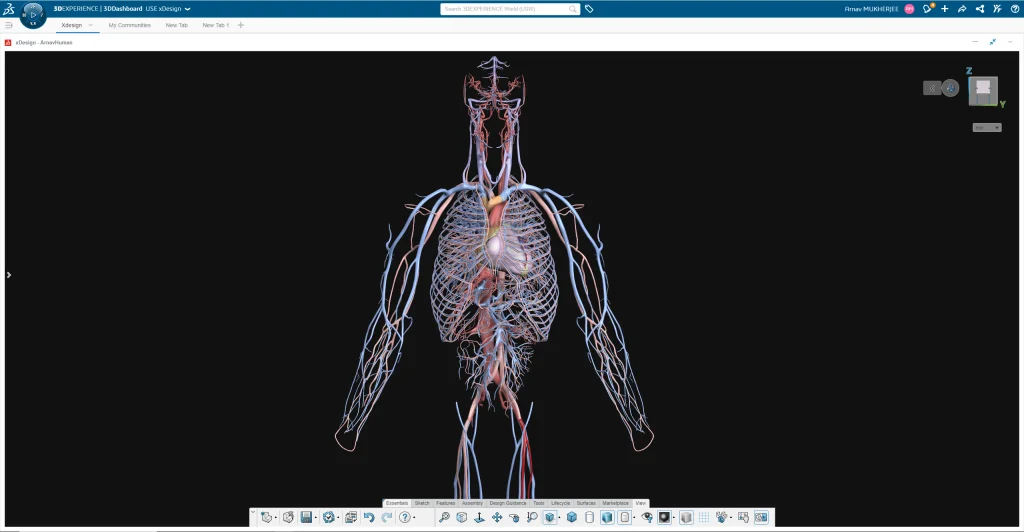1024x532 pixels.
Task: Expand the left side panel arrow
Action: pyautogui.click(x=9, y=275)
